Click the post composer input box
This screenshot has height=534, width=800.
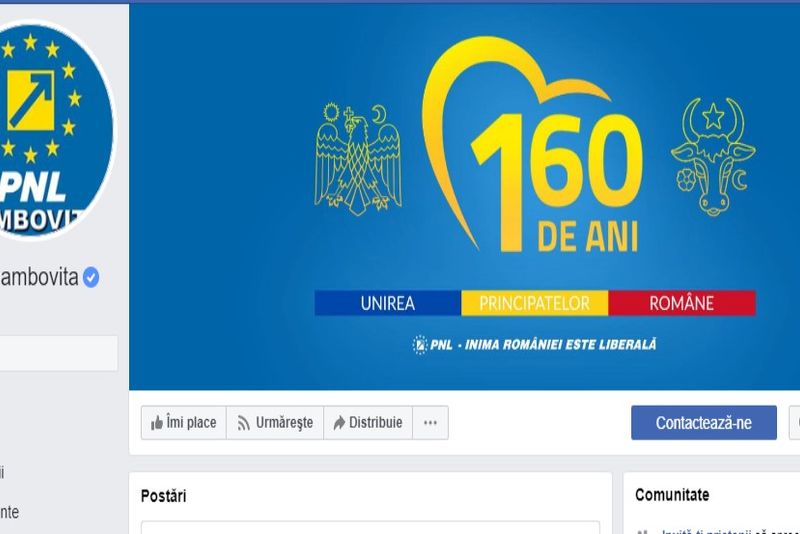370,527
